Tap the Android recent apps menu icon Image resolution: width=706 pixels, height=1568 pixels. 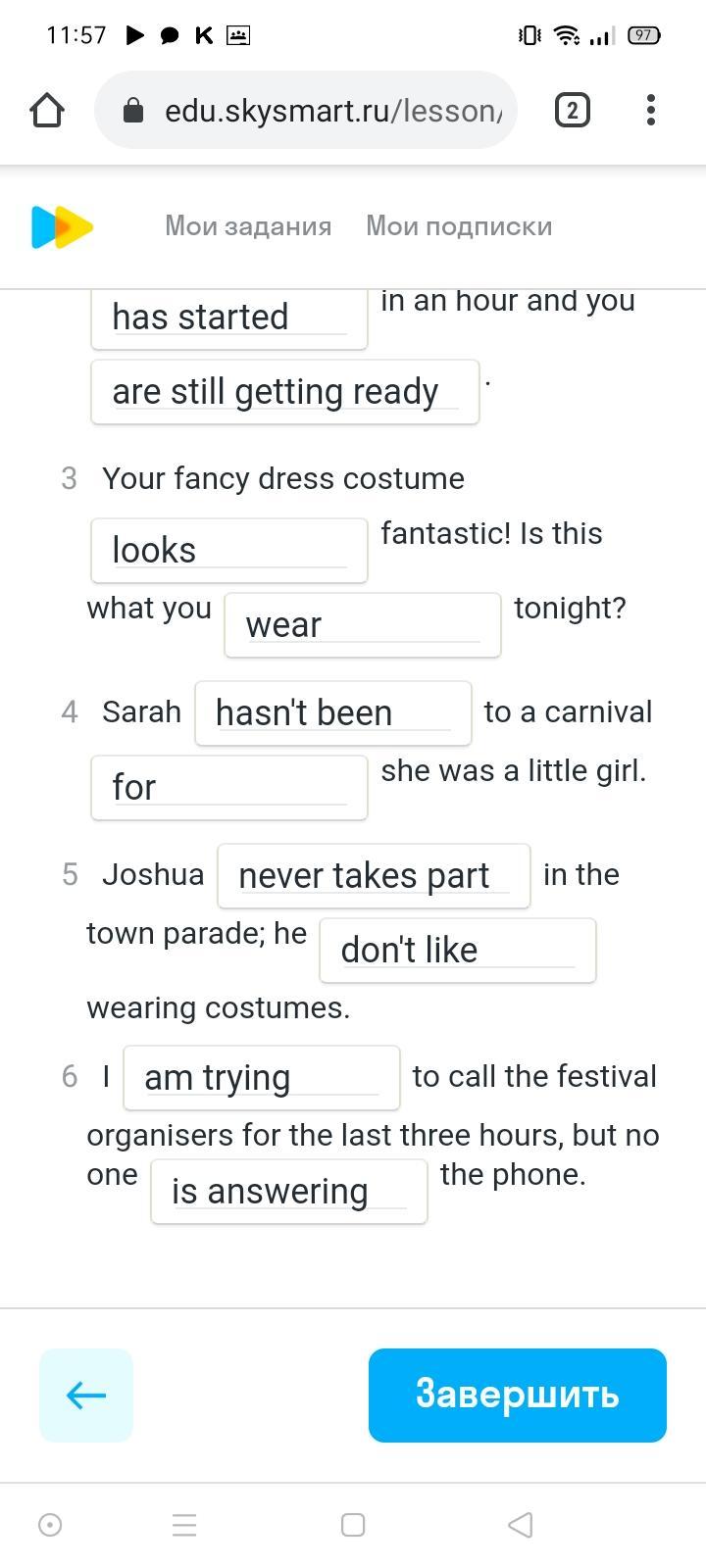[184, 1525]
